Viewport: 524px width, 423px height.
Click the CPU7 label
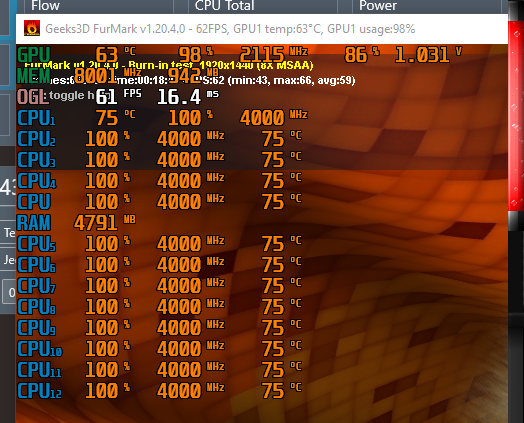pyautogui.click(x=36, y=285)
